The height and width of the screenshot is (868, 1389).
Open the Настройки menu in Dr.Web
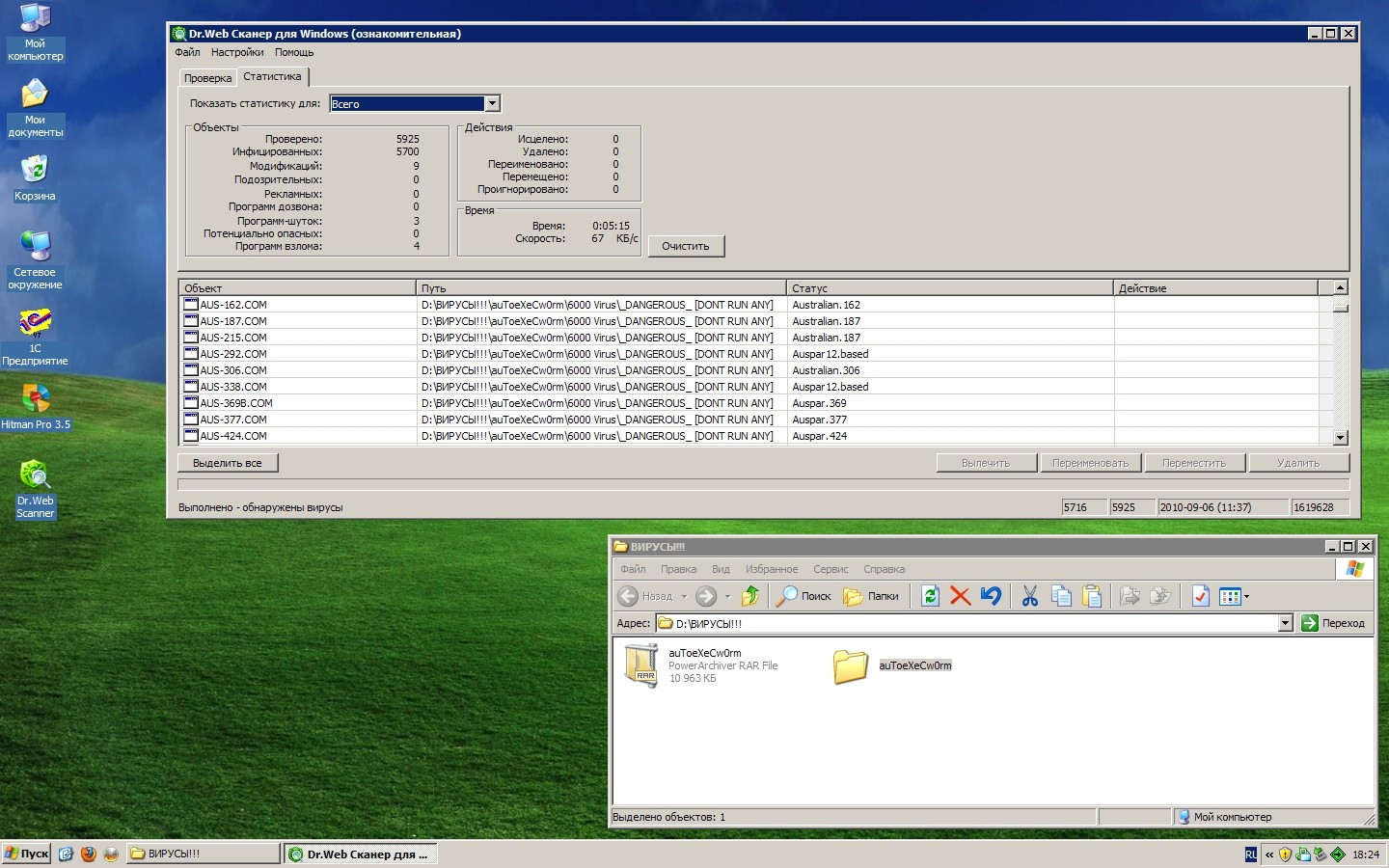237,52
